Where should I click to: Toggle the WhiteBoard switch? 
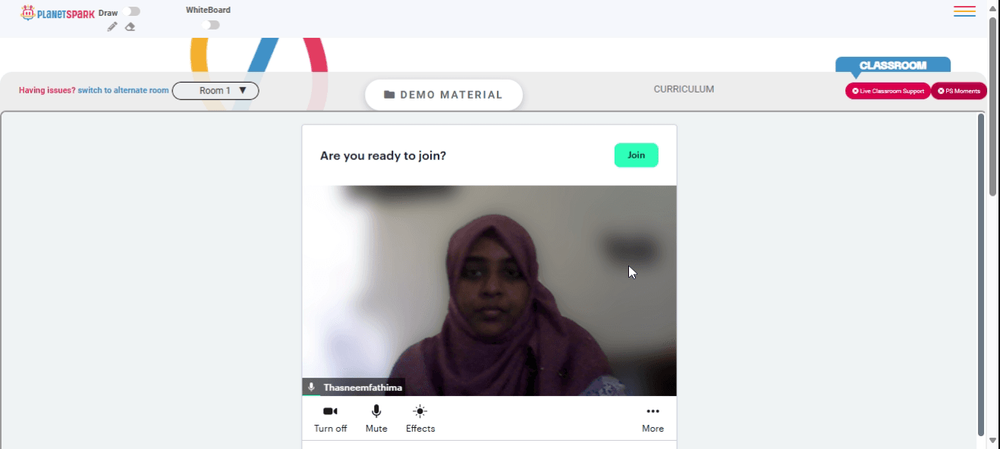click(210, 25)
